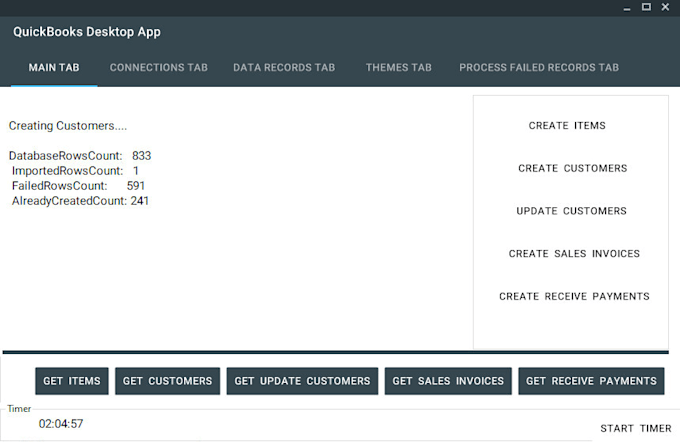Close the QuickBooks Desktop App window
680x442 pixels.
click(665, 7)
